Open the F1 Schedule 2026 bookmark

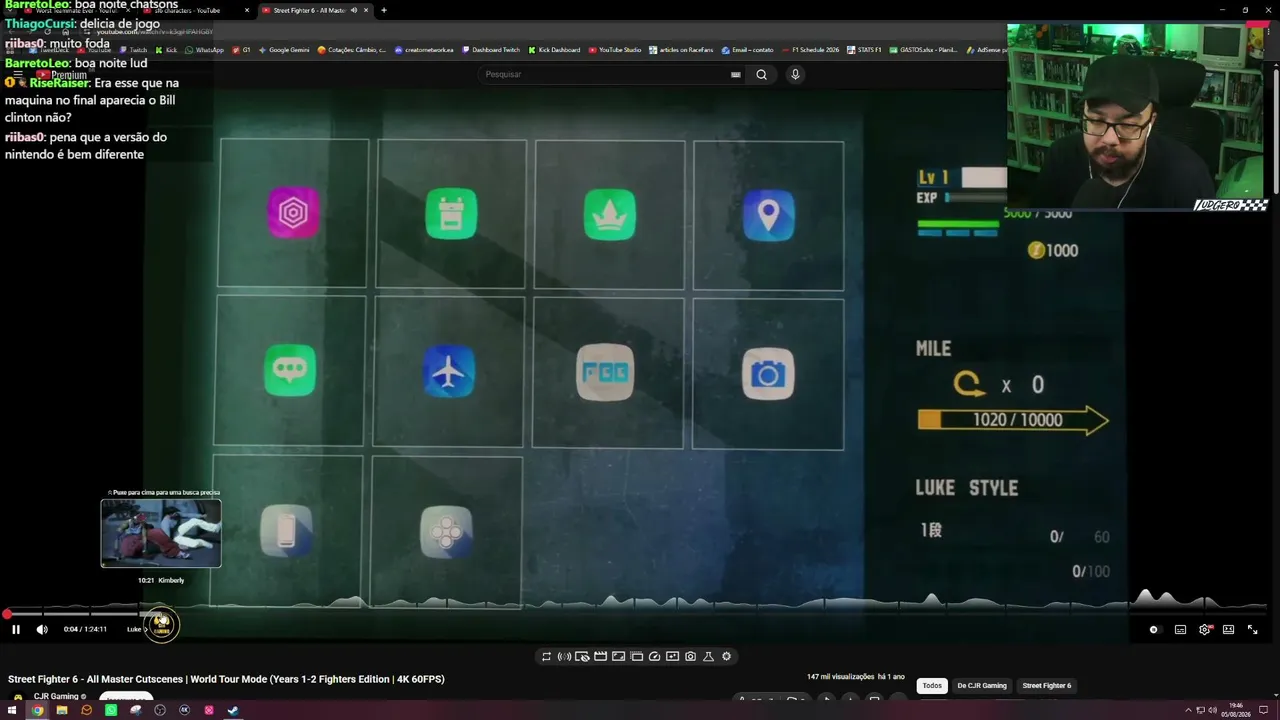pyautogui.click(x=810, y=49)
